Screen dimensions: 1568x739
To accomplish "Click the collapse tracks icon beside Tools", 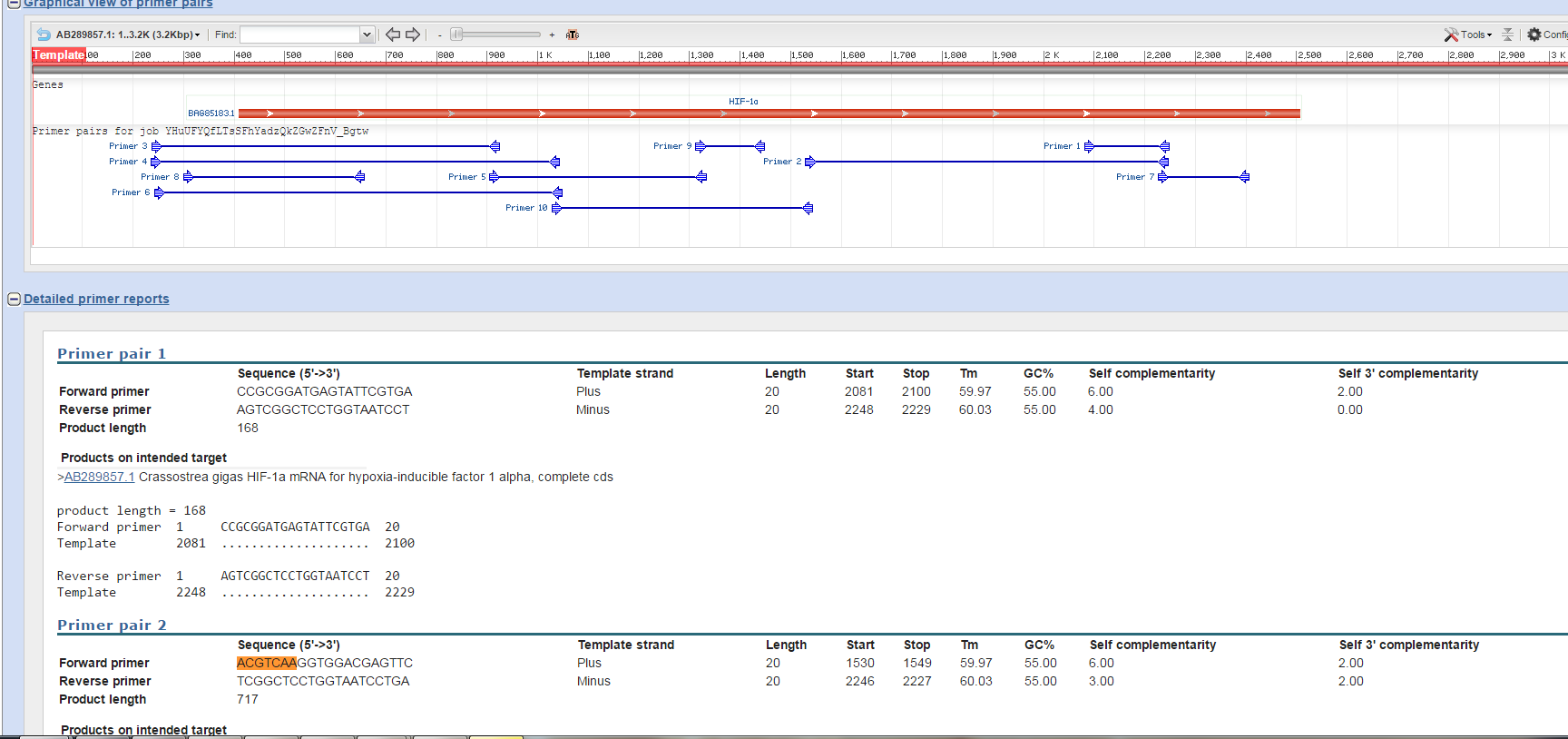I will 1508,34.
